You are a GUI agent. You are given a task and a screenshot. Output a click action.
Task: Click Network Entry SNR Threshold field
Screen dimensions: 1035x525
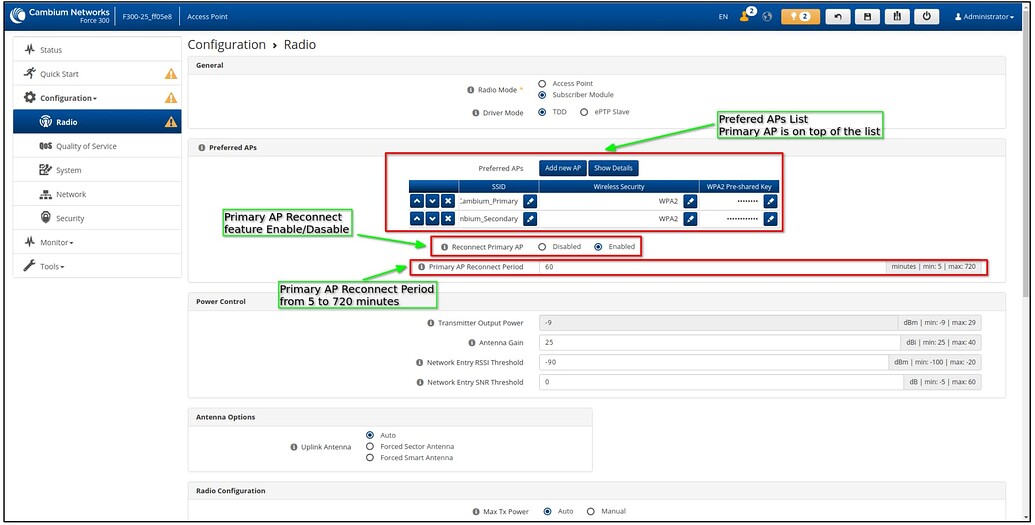click(721, 382)
